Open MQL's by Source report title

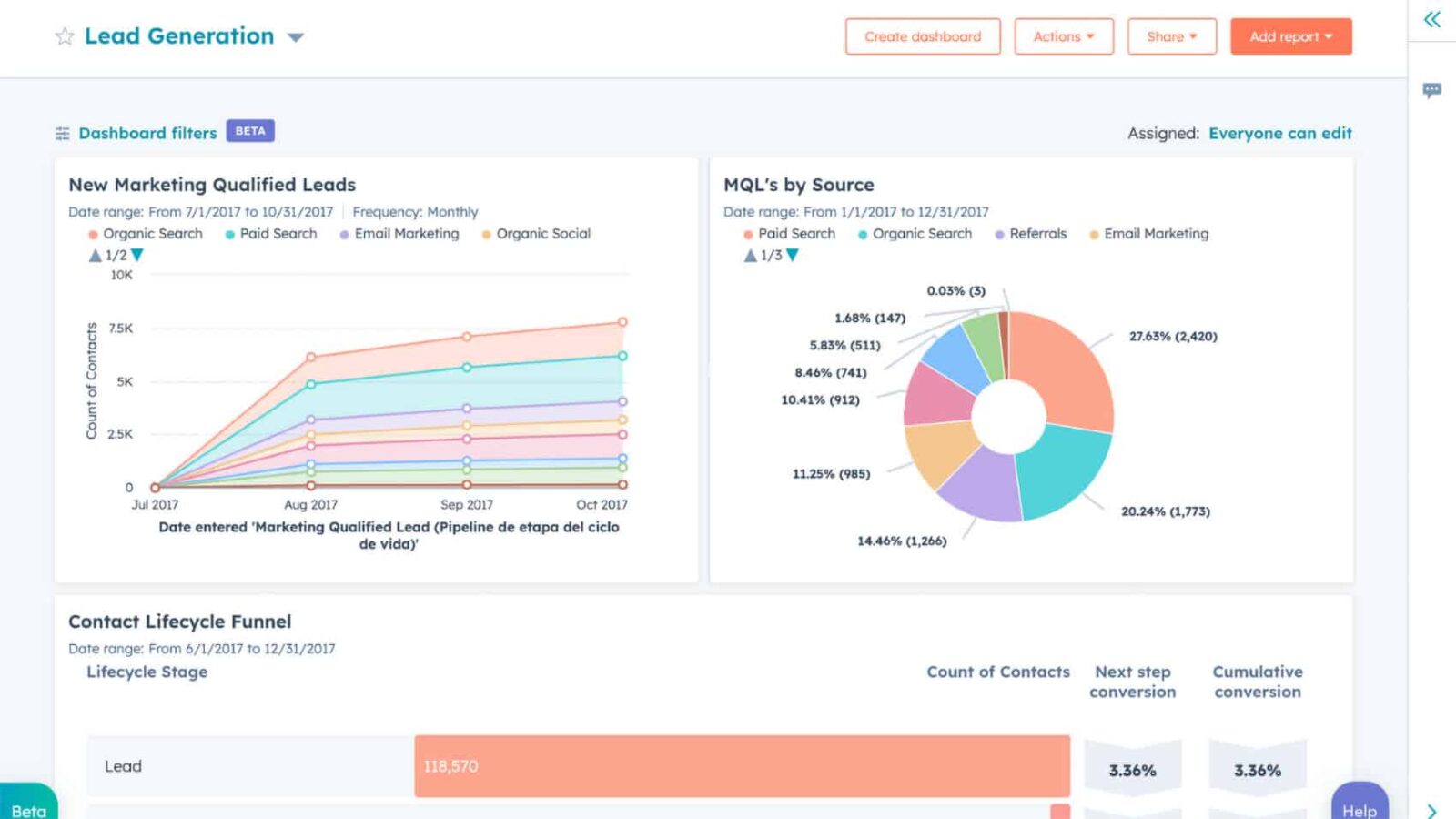pyautogui.click(x=799, y=185)
